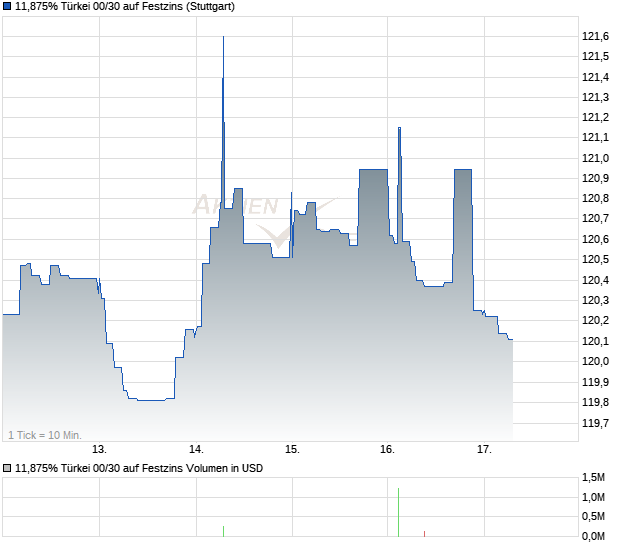Viewport: 620px width, 546px height.
Task: Select the '14.' date label on the x-axis
Action: pos(196,450)
